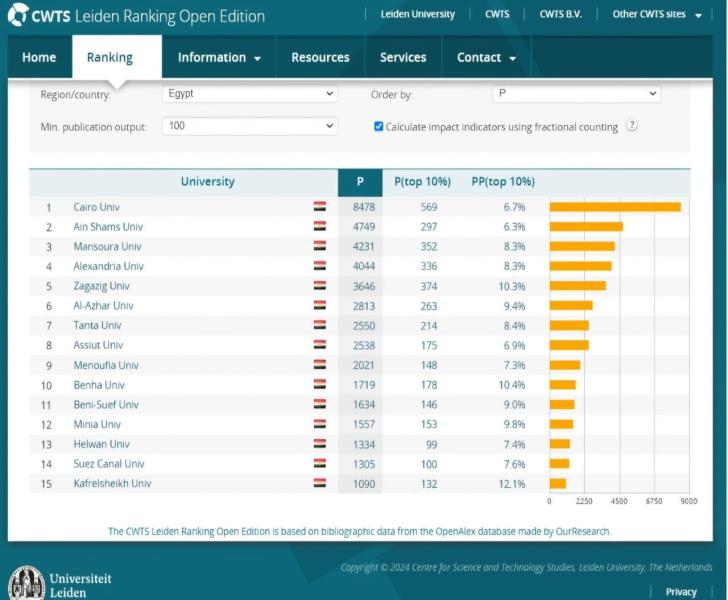Open Kafrelsheikh Univ link
Image resolution: width=728 pixels, height=600 pixels.
coord(112,483)
